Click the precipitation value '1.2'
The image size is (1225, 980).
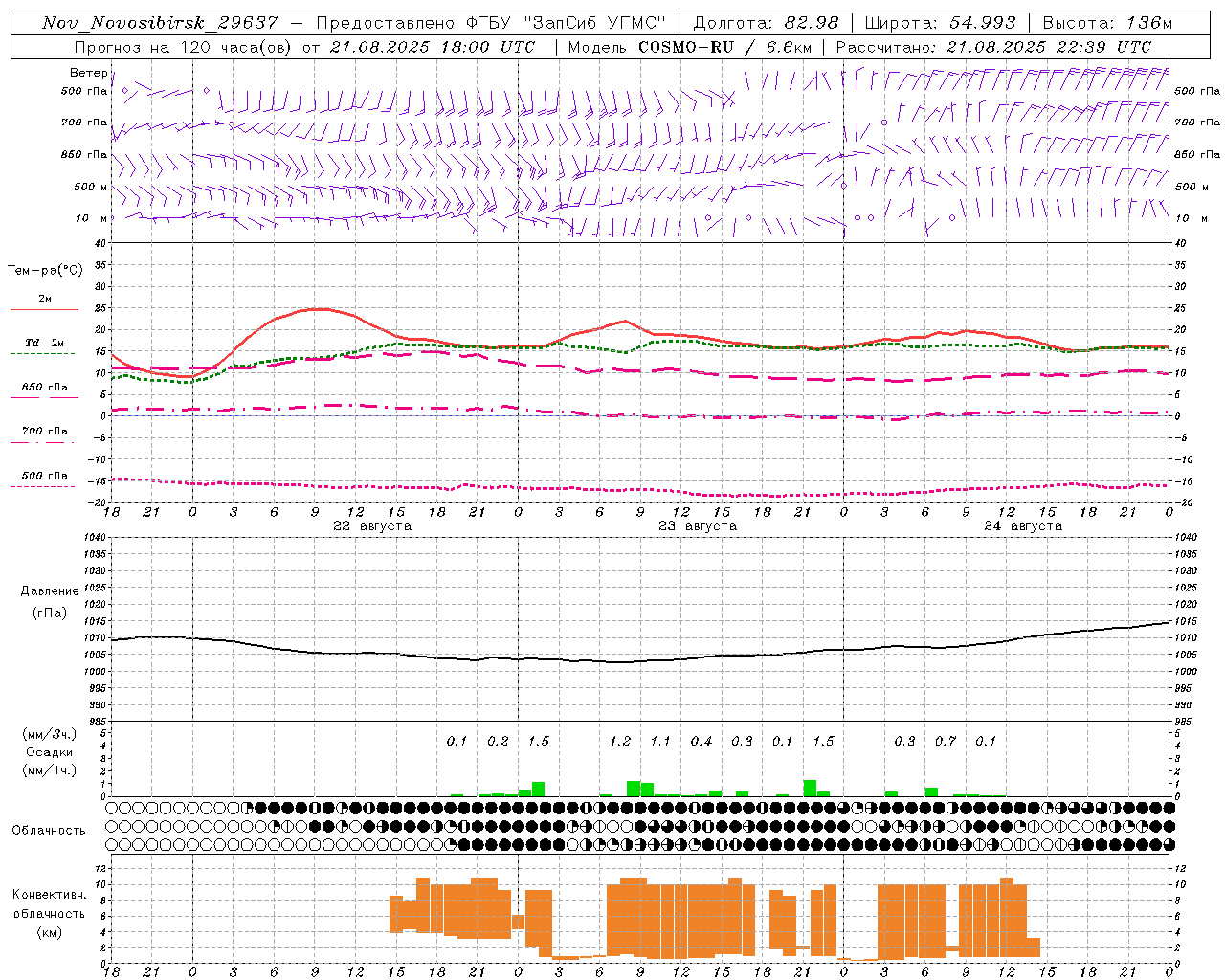pos(620,741)
